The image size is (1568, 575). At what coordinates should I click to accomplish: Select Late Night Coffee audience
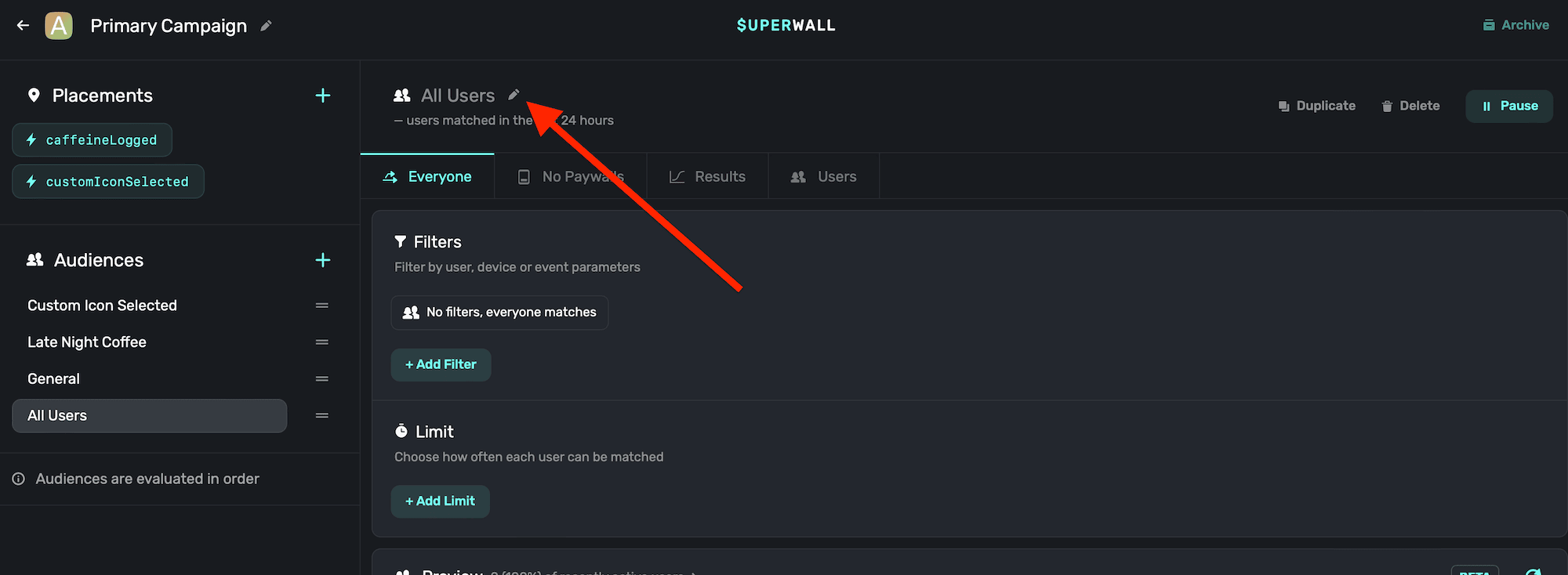point(87,342)
